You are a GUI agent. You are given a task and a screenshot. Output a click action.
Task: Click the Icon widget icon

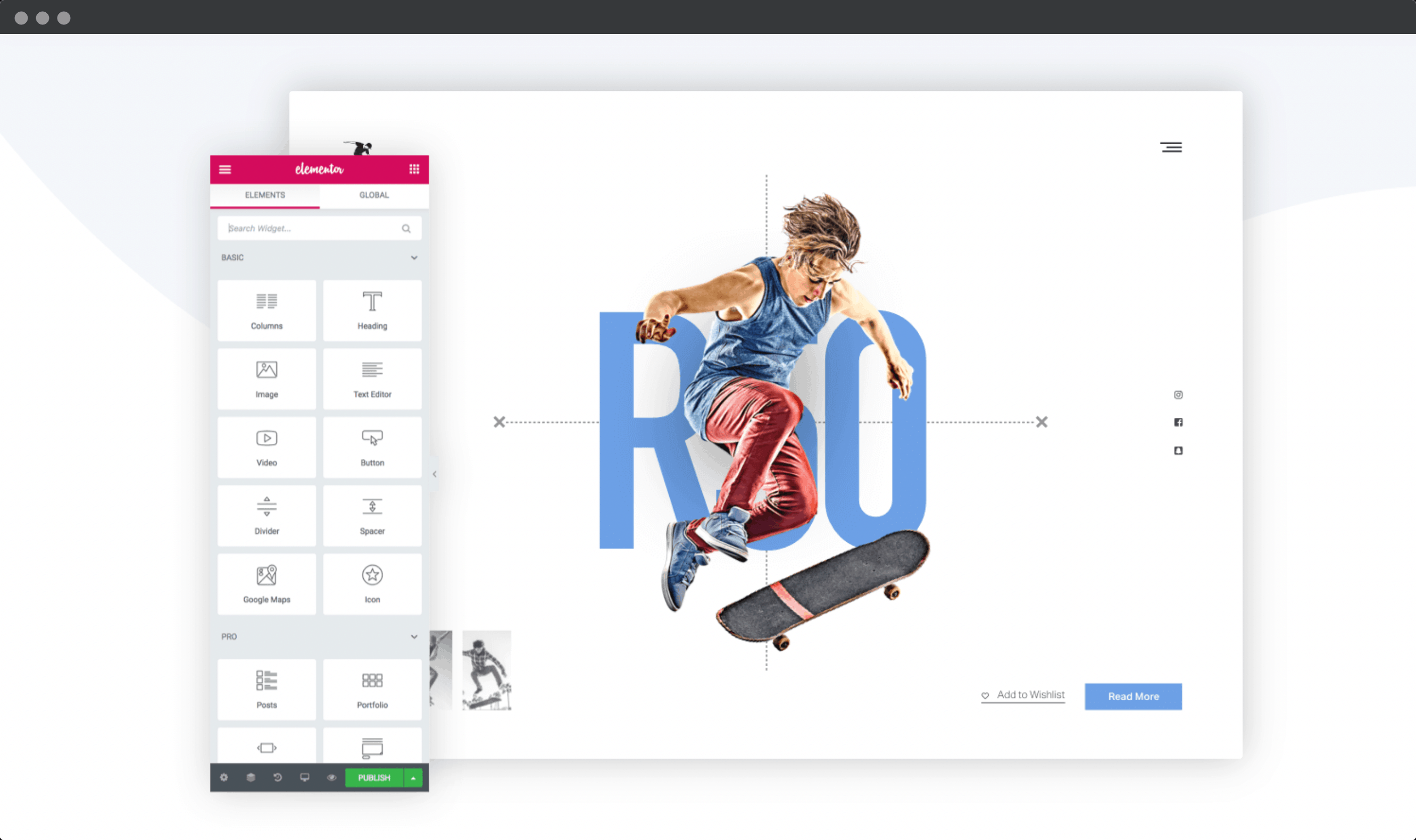(x=371, y=574)
